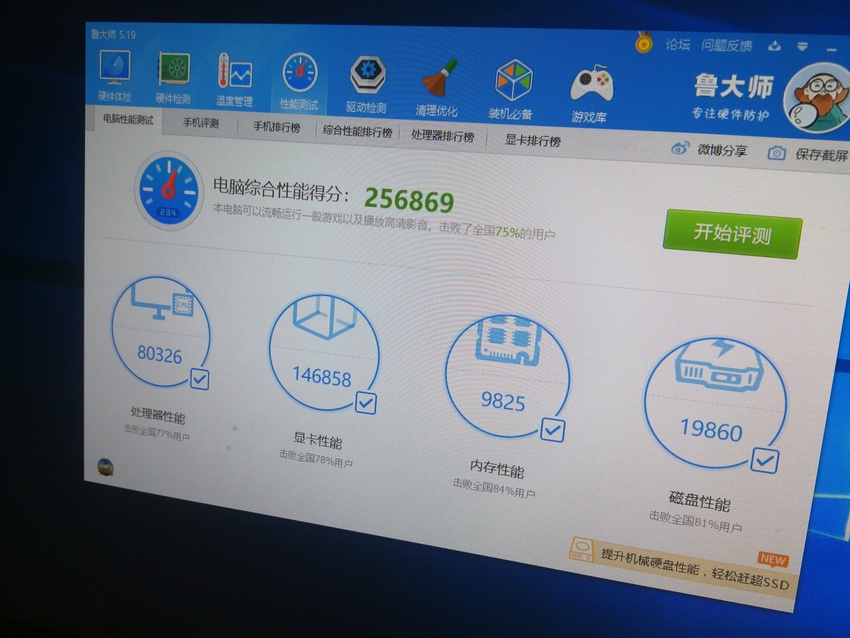Click the 电脑综合性能得分 heading
The height and width of the screenshot is (638, 850).
281,190
